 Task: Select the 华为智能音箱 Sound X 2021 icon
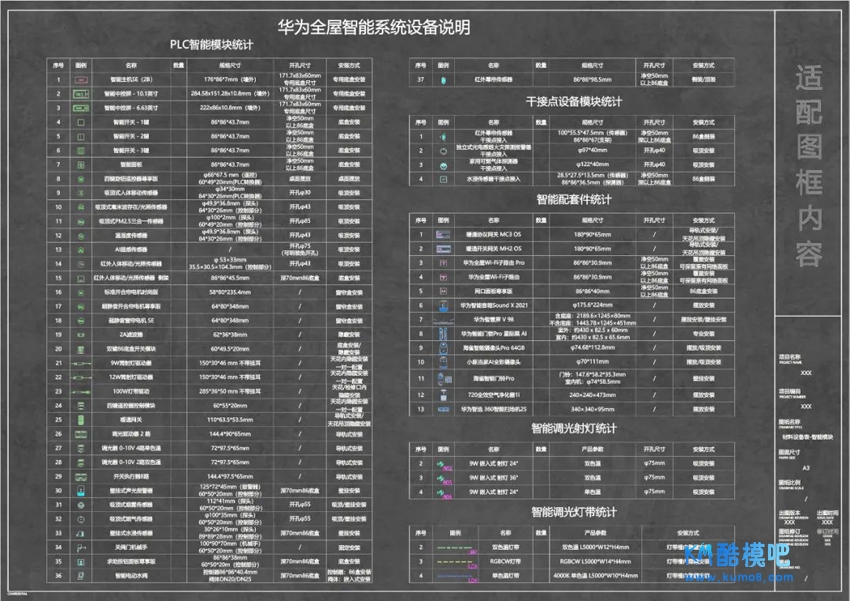click(x=441, y=304)
